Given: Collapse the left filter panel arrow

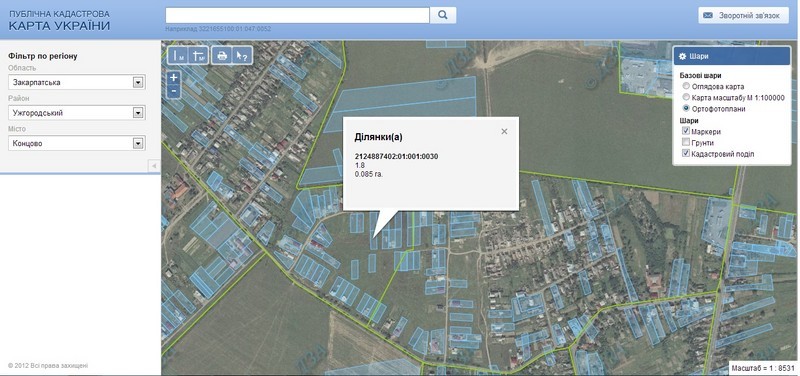Looking at the screenshot, I should coord(154,166).
